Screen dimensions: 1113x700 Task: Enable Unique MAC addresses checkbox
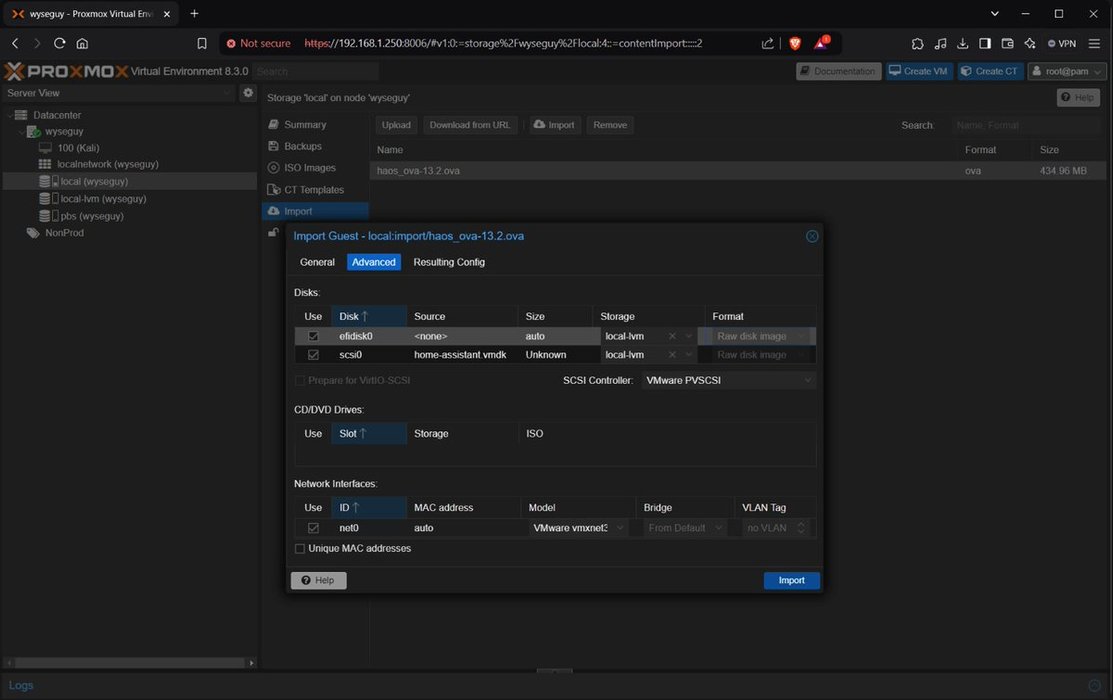300,548
